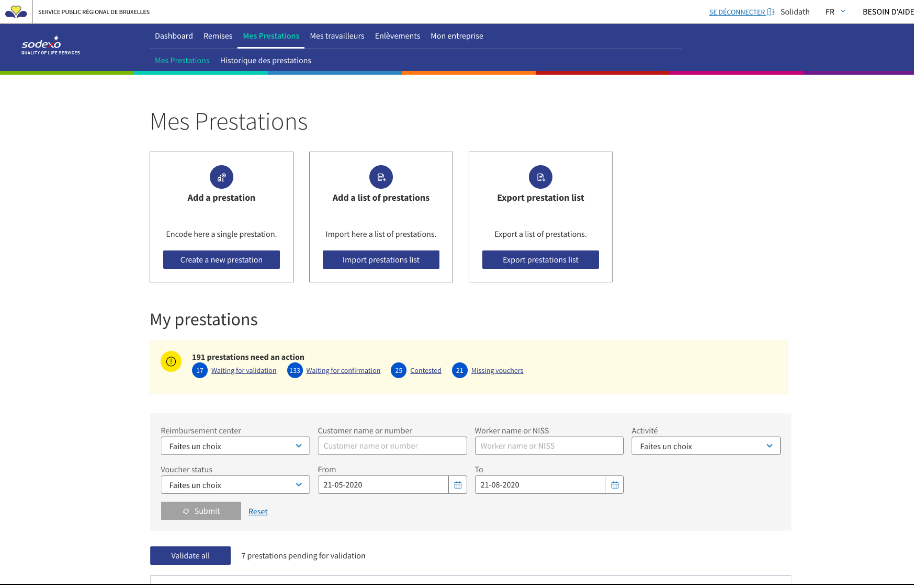
Task: Click Export prestations list button
Action: (540, 260)
